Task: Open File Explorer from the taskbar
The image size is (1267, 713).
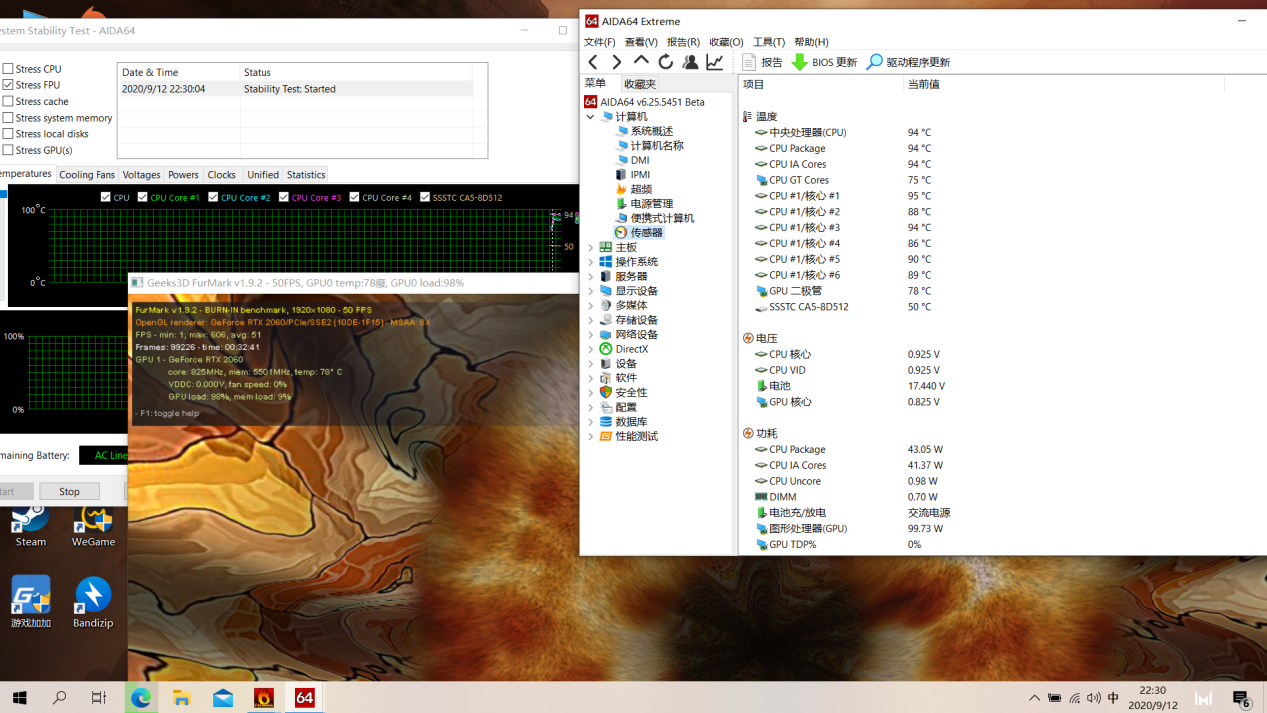Action: [182, 697]
